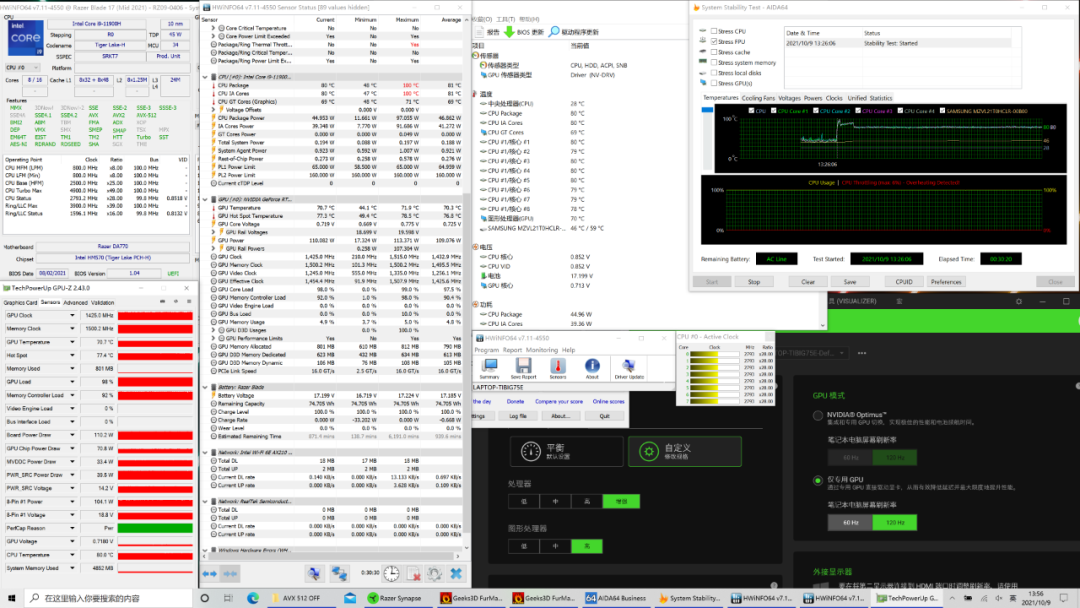1080x608 pixels.
Task: Uncheck the Stress FPU checkbox
Action: [714, 42]
